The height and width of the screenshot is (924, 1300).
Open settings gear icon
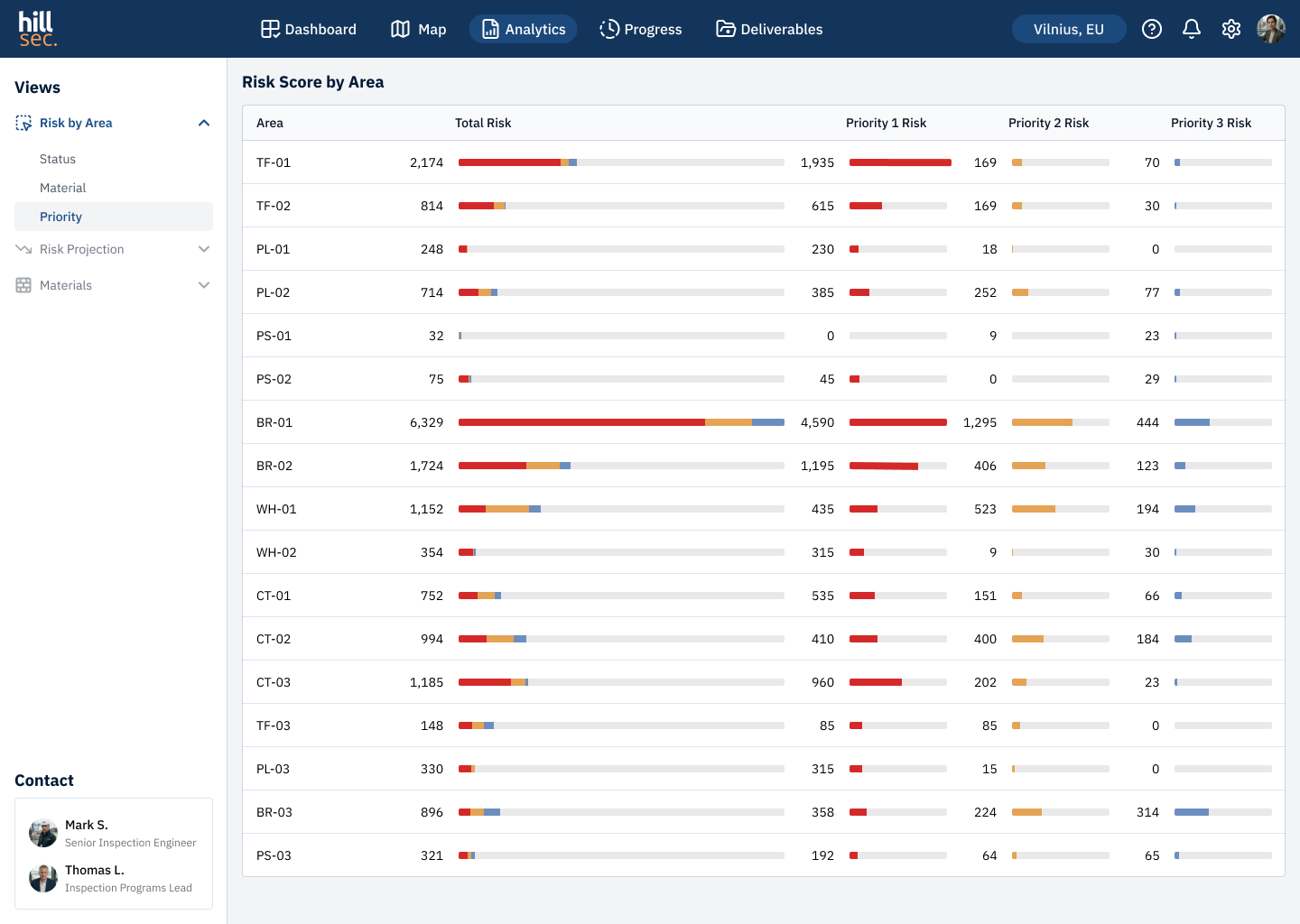coord(1231,29)
